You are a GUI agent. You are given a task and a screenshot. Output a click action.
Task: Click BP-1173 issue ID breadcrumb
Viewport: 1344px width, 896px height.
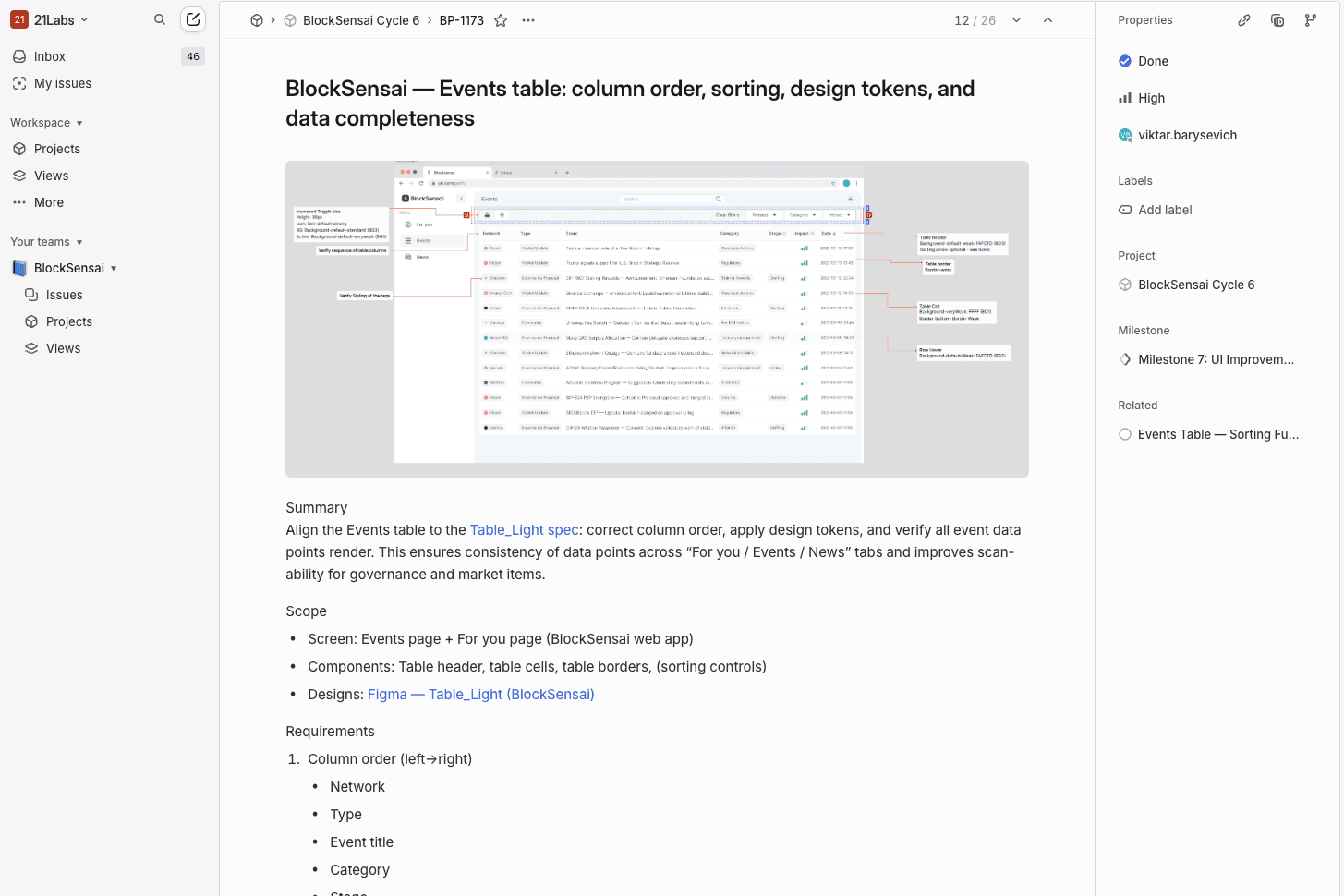(462, 20)
